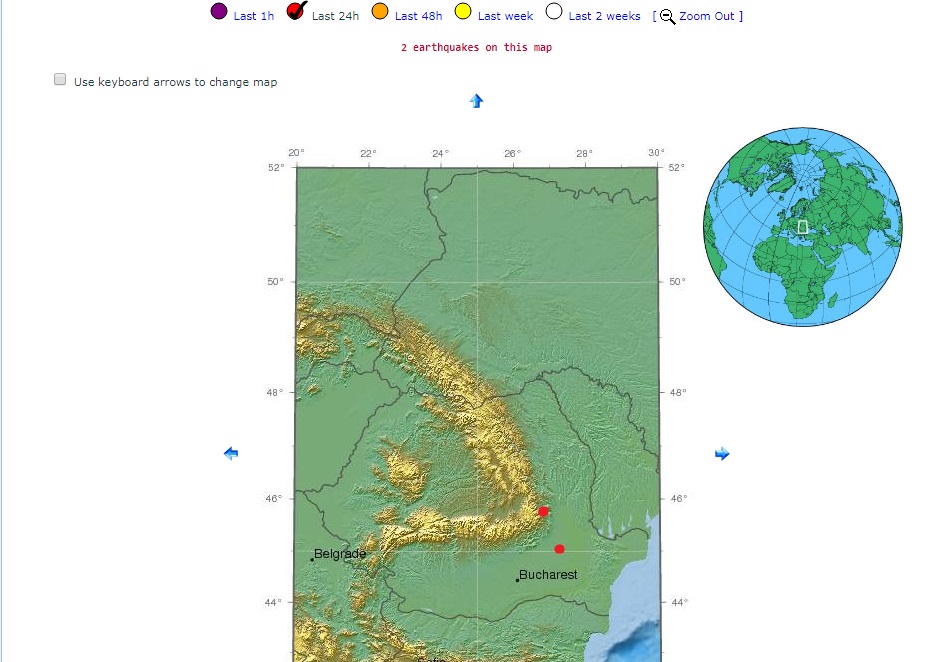952x662 pixels.
Task: Open the Last 2 weeks text link
Action: click(604, 16)
